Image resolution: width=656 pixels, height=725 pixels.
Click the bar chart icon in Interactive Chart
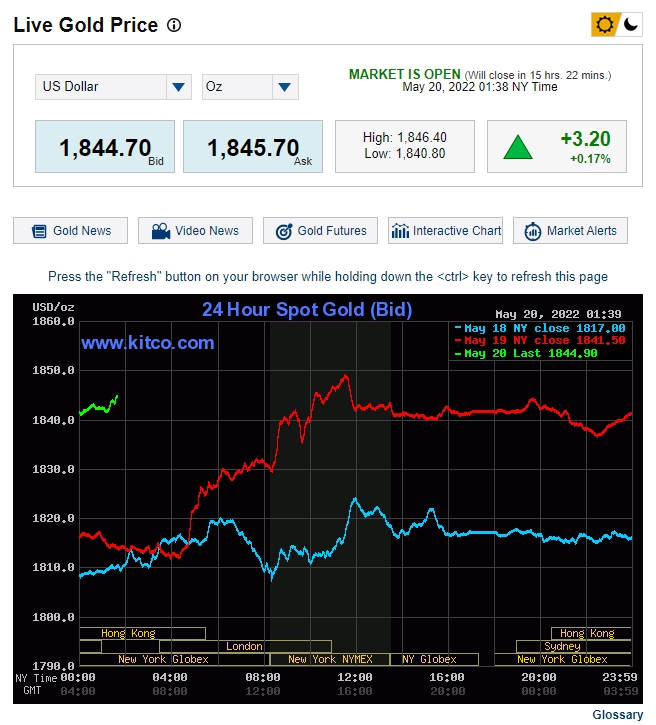tap(400, 230)
